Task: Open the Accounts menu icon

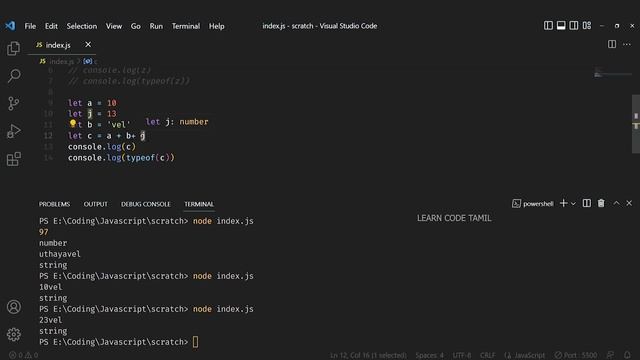Action: pyautogui.click(x=13, y=307)
